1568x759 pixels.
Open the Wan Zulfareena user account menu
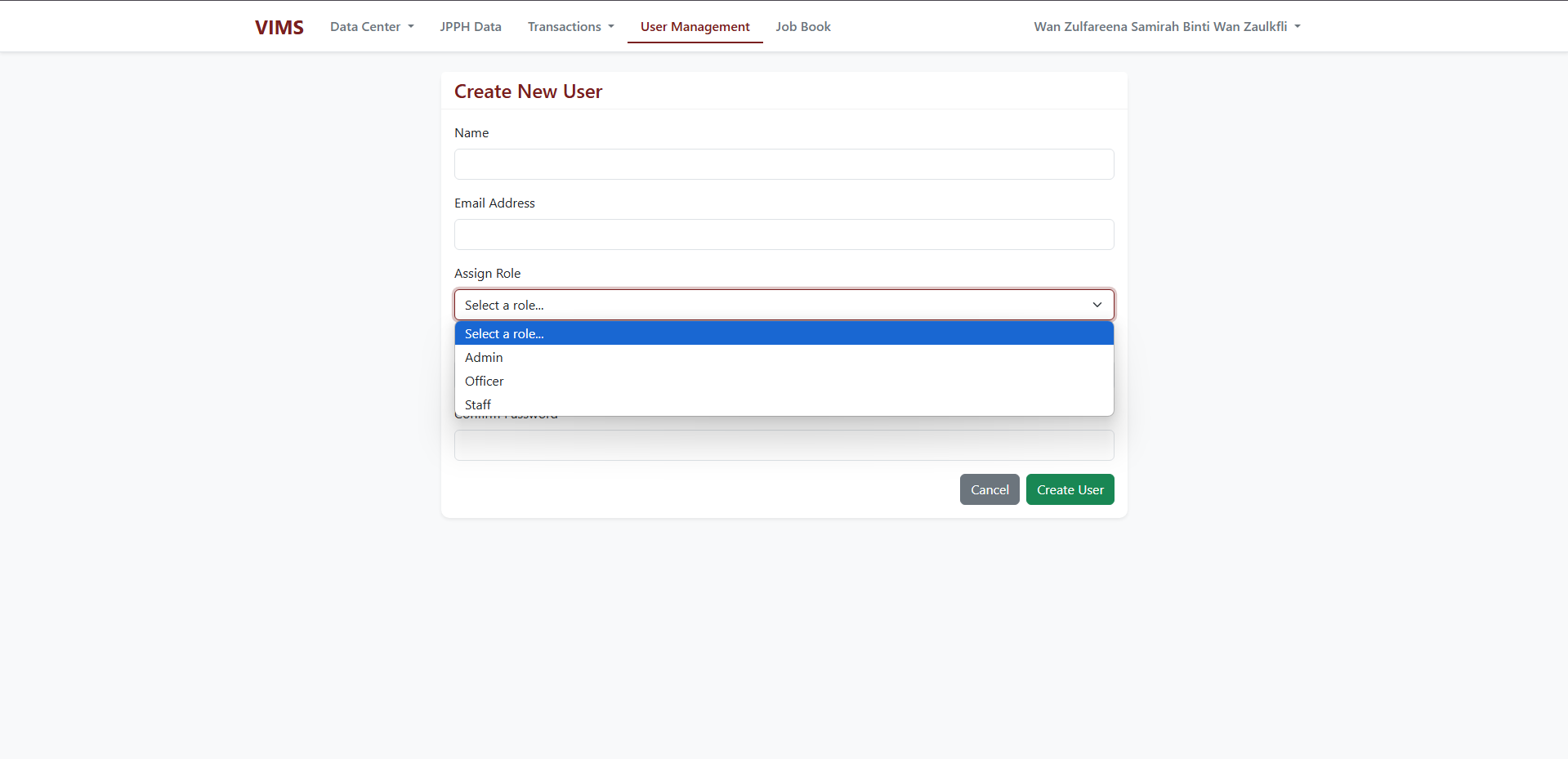(1166, 27)
